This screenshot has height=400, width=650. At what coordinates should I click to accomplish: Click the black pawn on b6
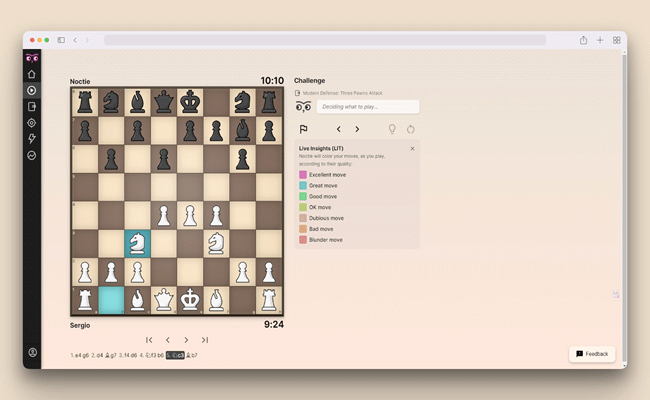coord(111,159)
